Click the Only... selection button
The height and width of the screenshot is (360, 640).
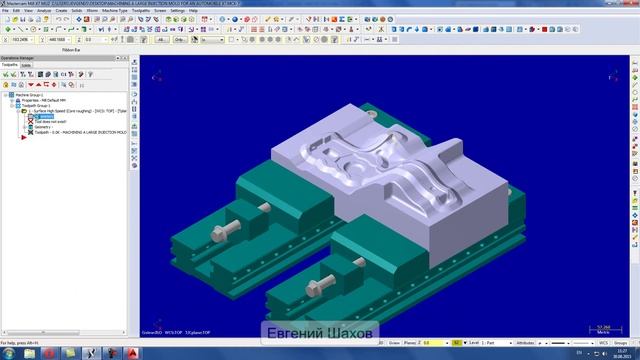[180, 40]
